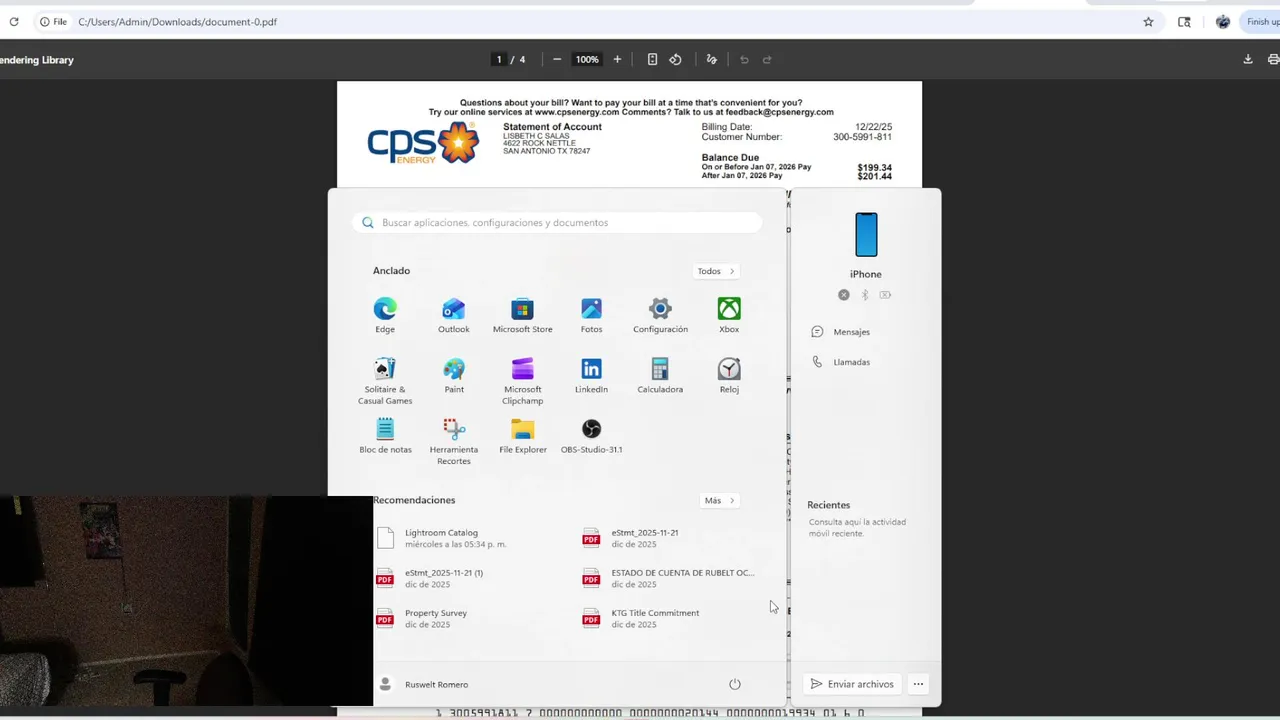Open Llamadas in the phone panel
1280x720 pixels.
[x=841, y=362]
